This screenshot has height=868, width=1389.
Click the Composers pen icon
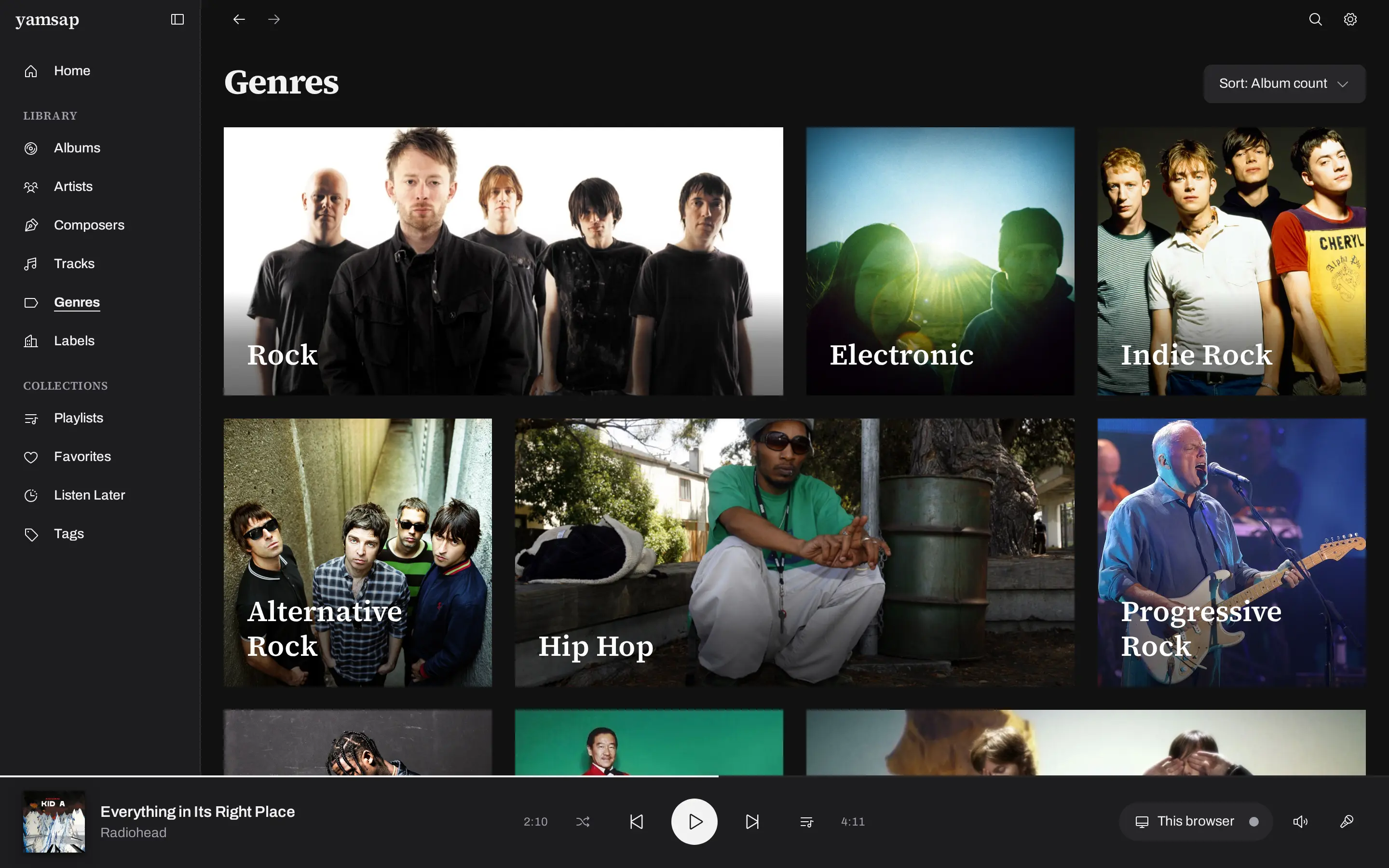(31, 225)
